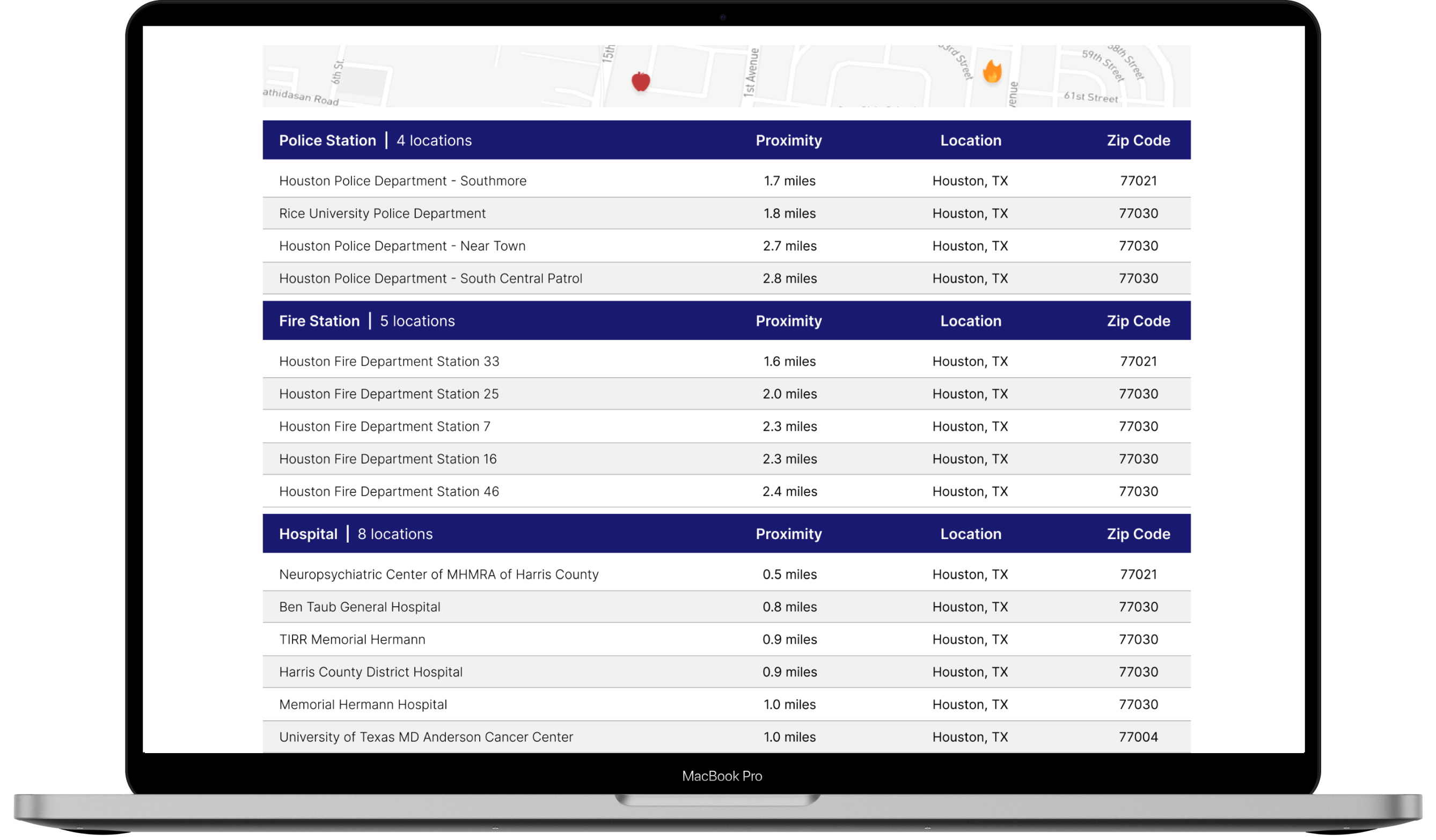
Task: Select Houston Police Department - Southmore row
Action: (x=726, y=181)
